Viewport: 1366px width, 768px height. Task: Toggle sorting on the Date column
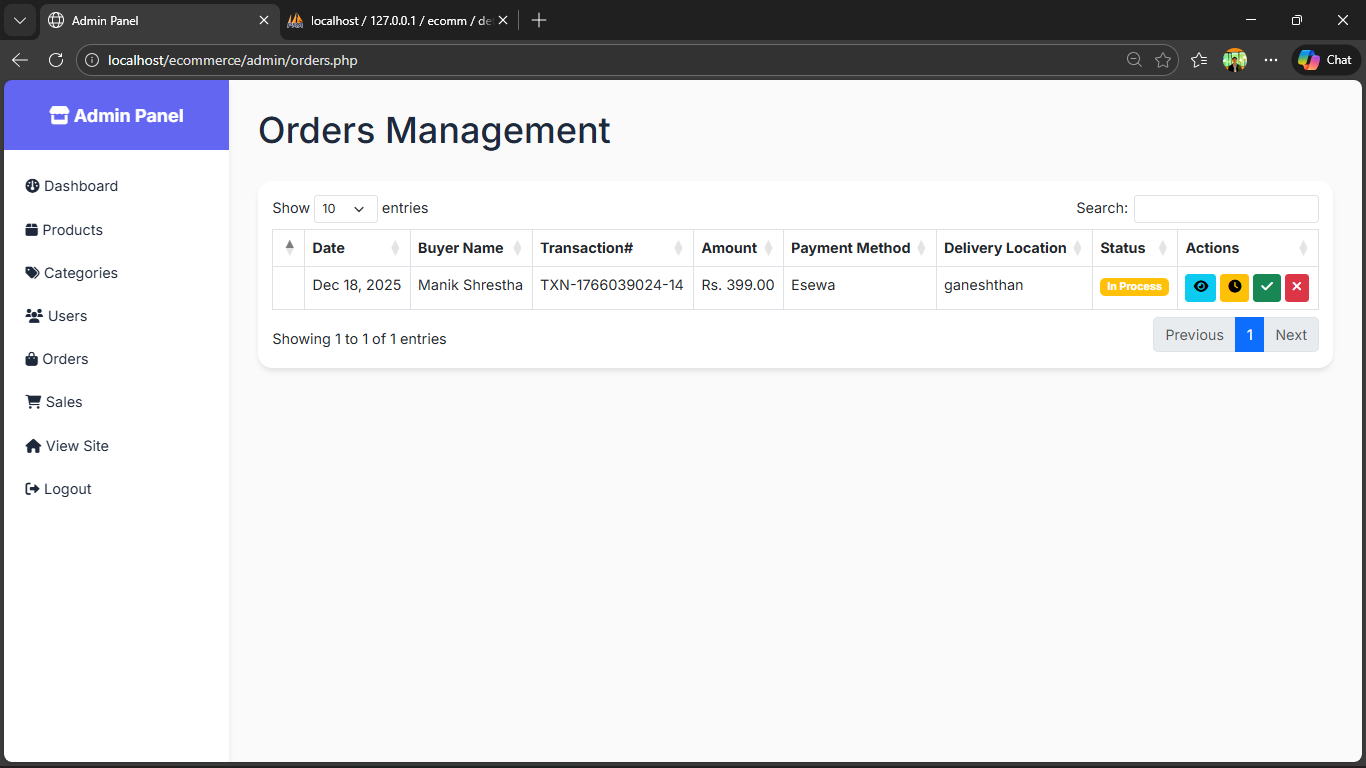(x=328, y=247)
